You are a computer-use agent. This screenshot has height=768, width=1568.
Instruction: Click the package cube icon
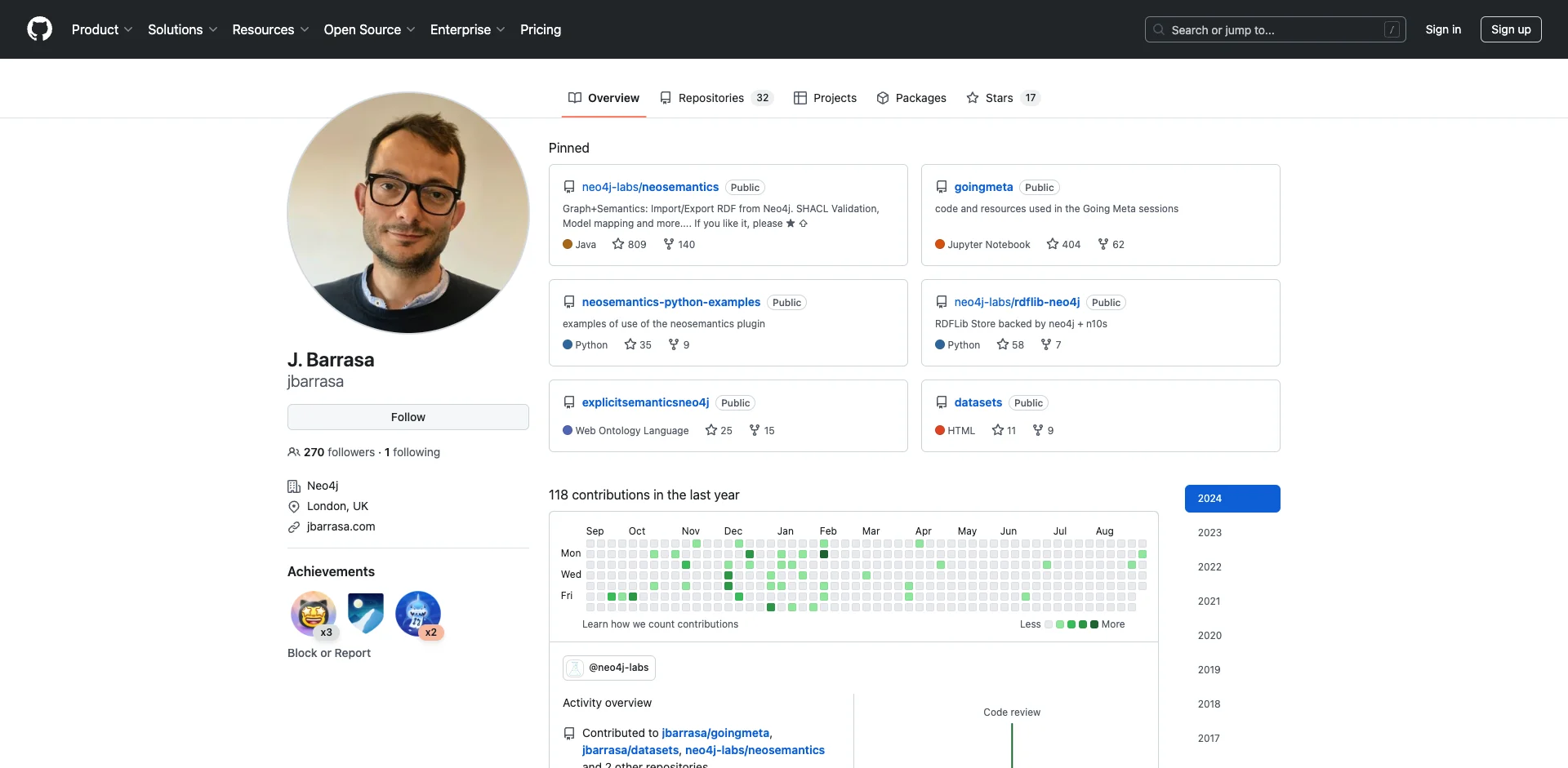pyautogui.click(x=883, y=98)
